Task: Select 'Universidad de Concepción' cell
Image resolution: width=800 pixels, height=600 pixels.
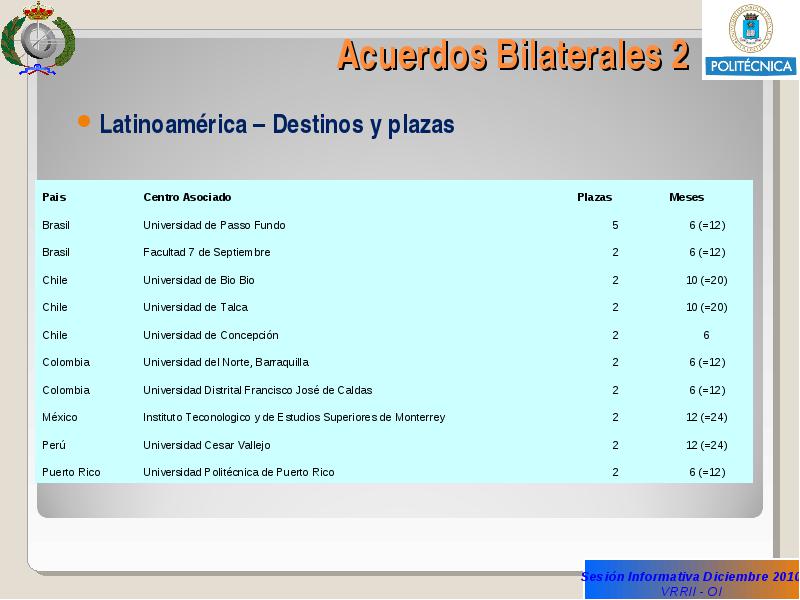Action: coord(211,335)
